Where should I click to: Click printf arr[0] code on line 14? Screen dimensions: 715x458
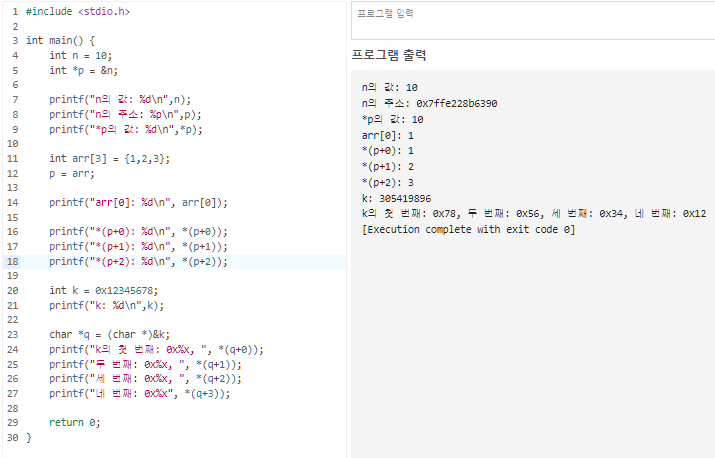(138, 203)
